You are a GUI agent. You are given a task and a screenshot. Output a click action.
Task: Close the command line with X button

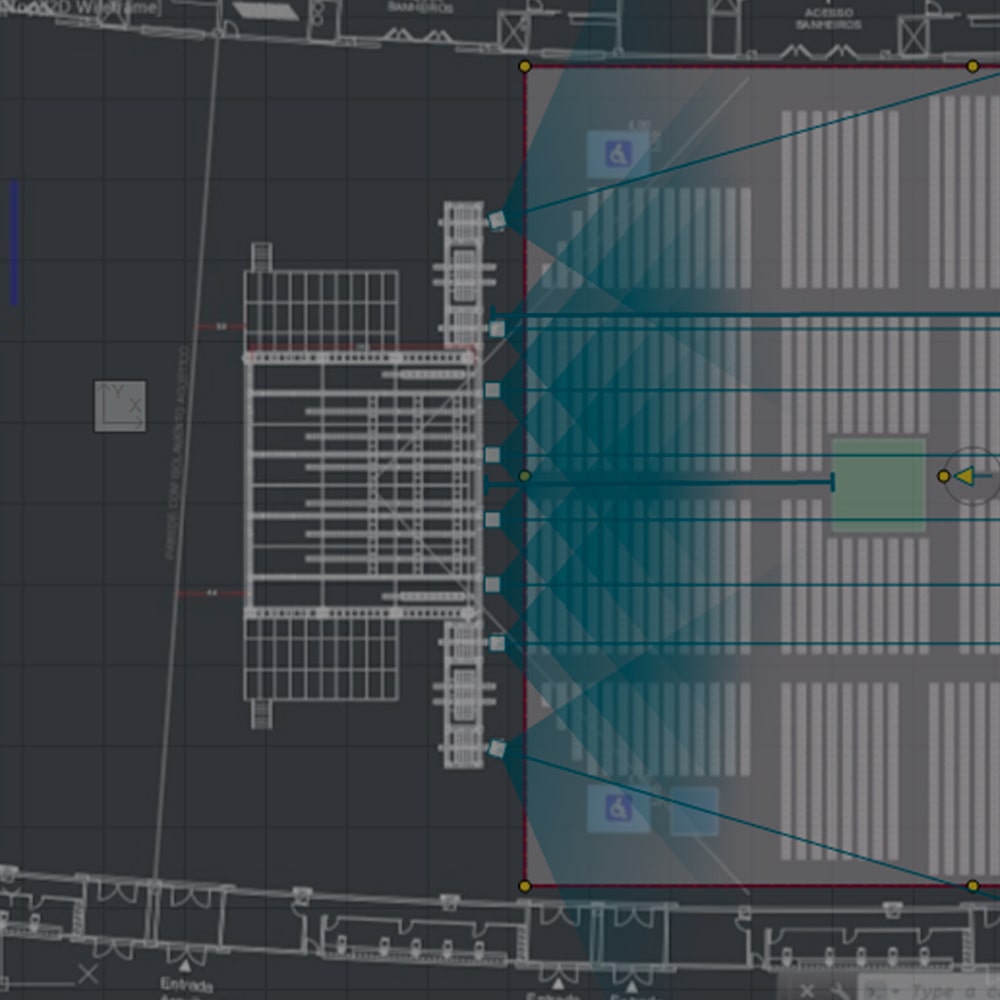(x=807, y=991)
